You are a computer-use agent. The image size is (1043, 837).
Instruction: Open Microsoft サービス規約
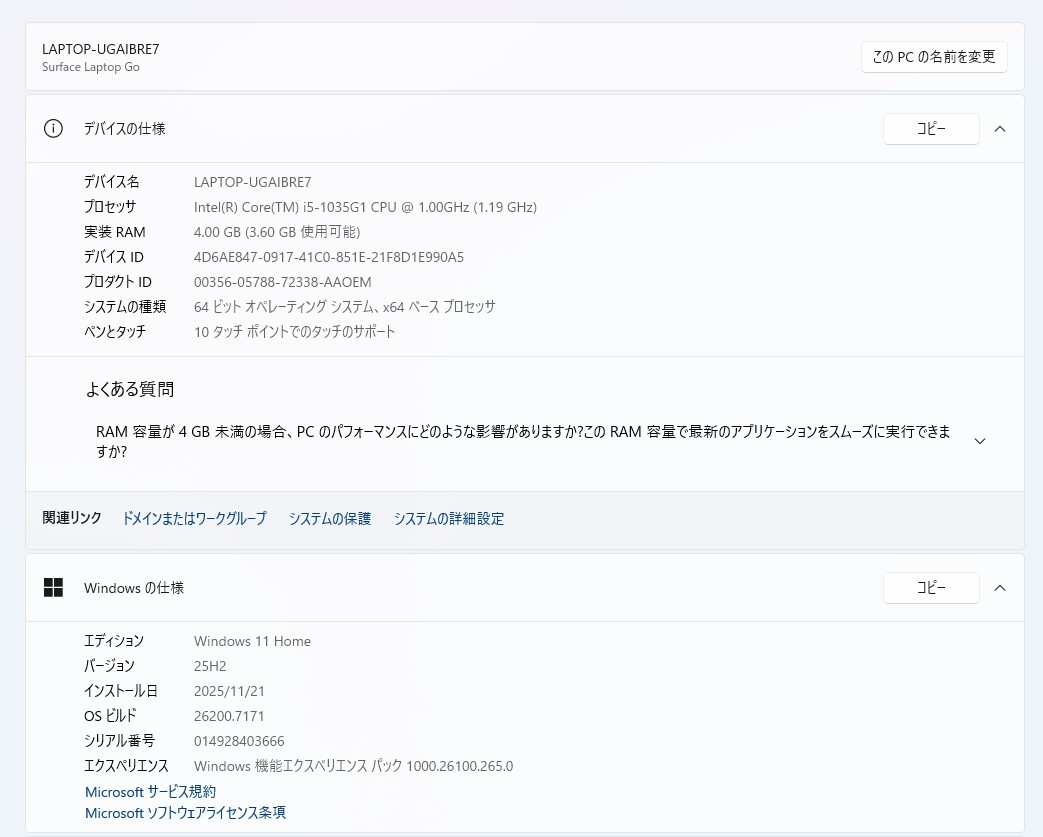pos(148,791)
